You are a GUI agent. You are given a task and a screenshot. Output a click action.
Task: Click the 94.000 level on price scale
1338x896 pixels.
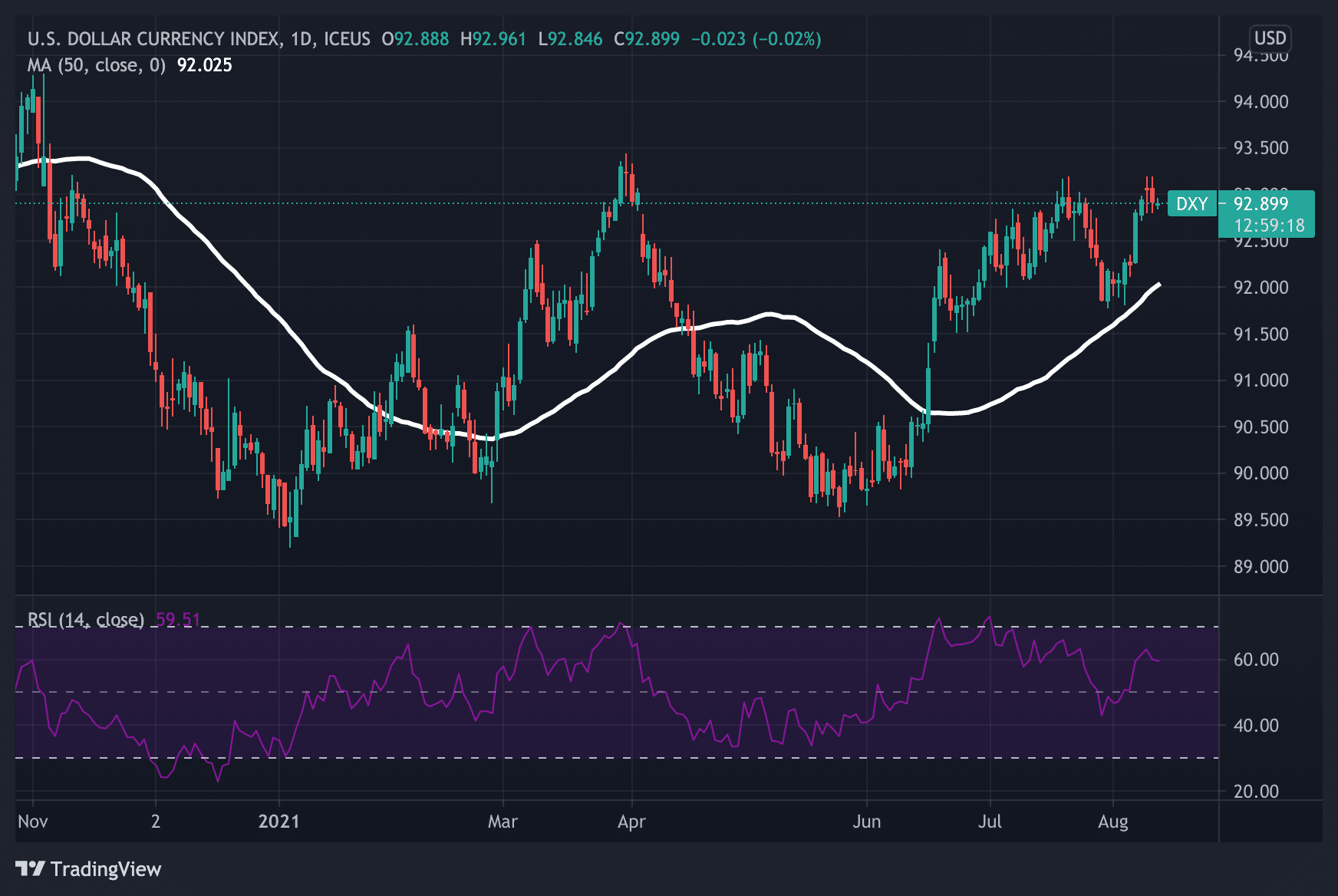(x=1262, y=100)
